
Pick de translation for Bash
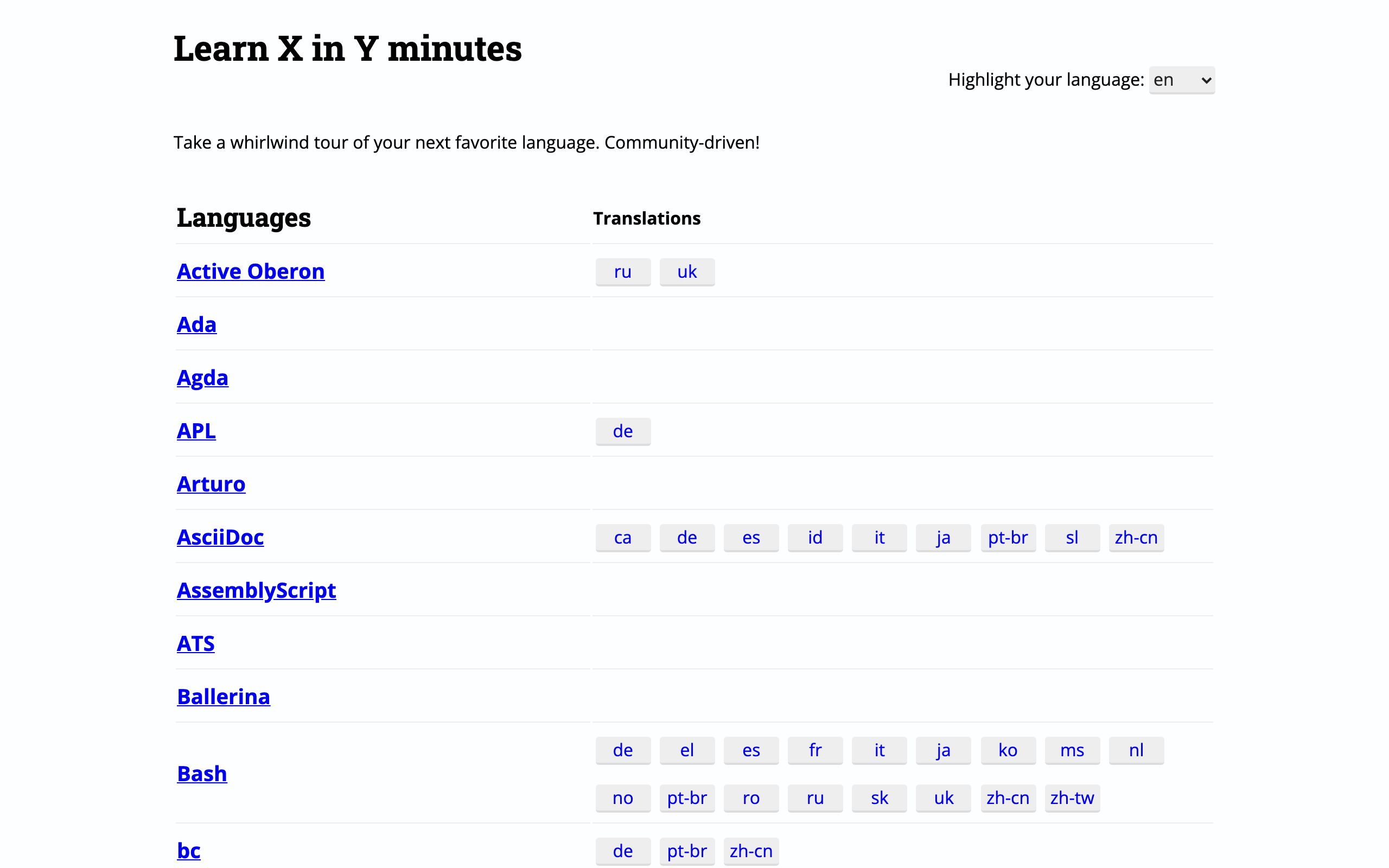623,750
